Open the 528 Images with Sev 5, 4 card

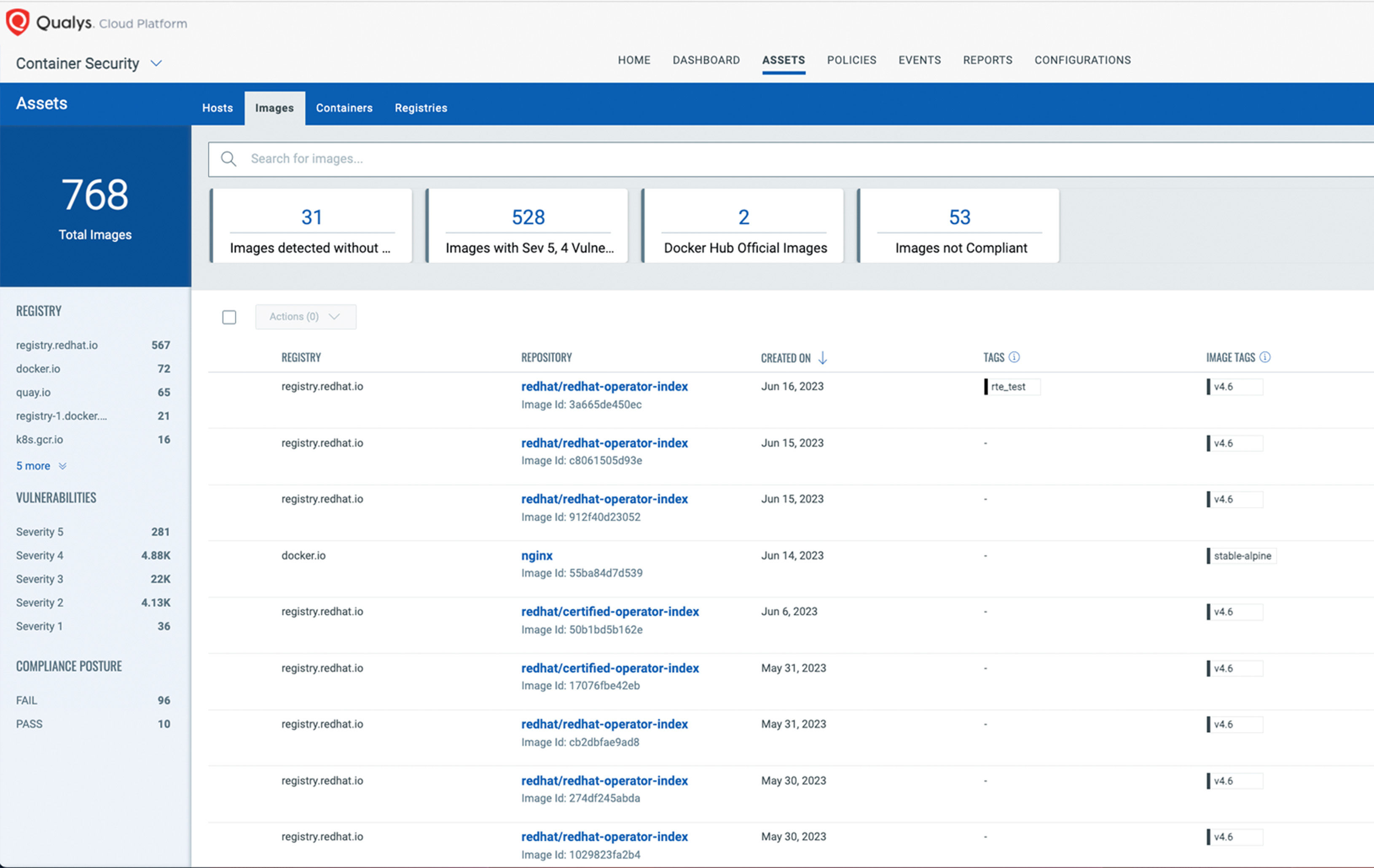[528, 226]
